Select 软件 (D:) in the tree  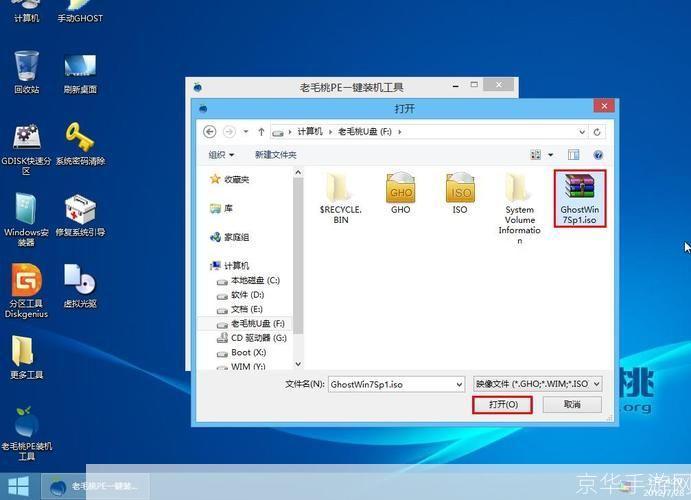pyautogui.click(x=241, y=295)
